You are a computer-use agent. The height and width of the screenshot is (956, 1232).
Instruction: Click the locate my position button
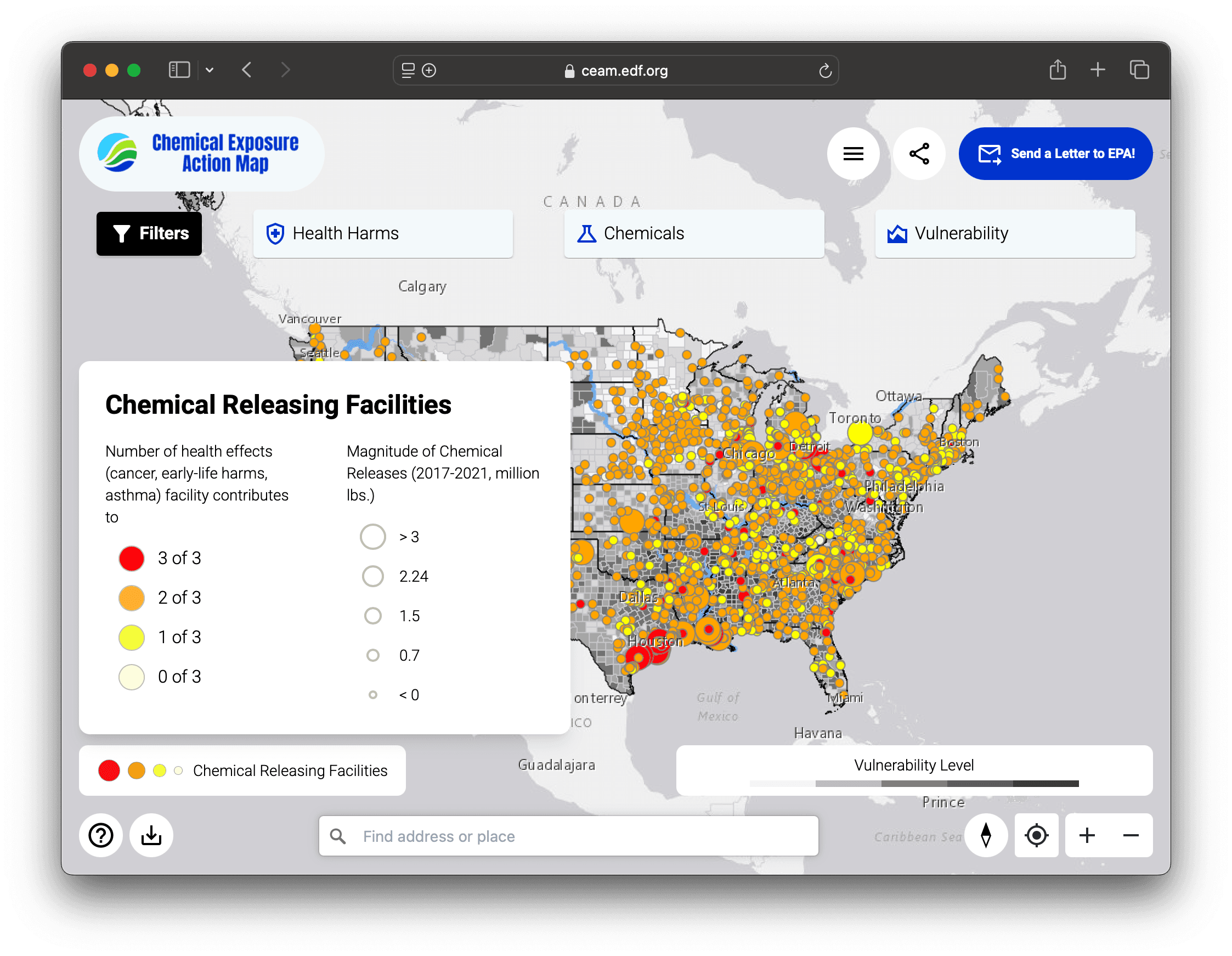point(1036,835)
